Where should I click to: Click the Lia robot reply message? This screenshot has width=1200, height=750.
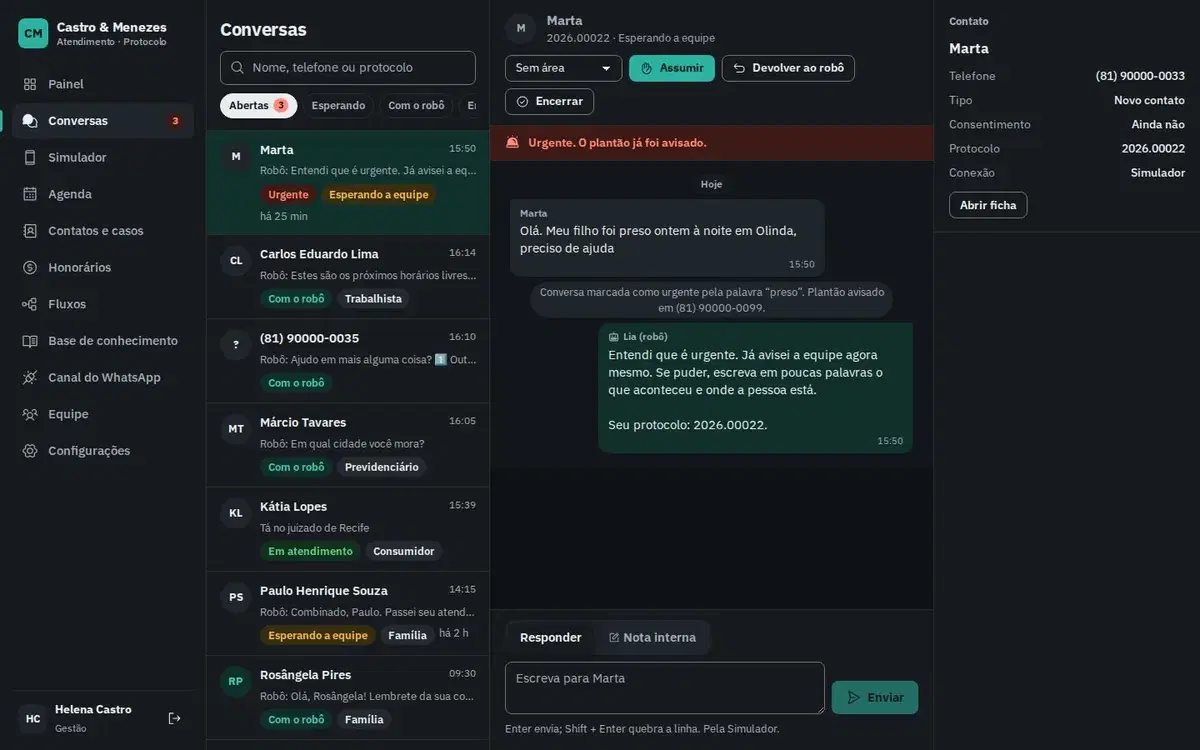(755, 388)
